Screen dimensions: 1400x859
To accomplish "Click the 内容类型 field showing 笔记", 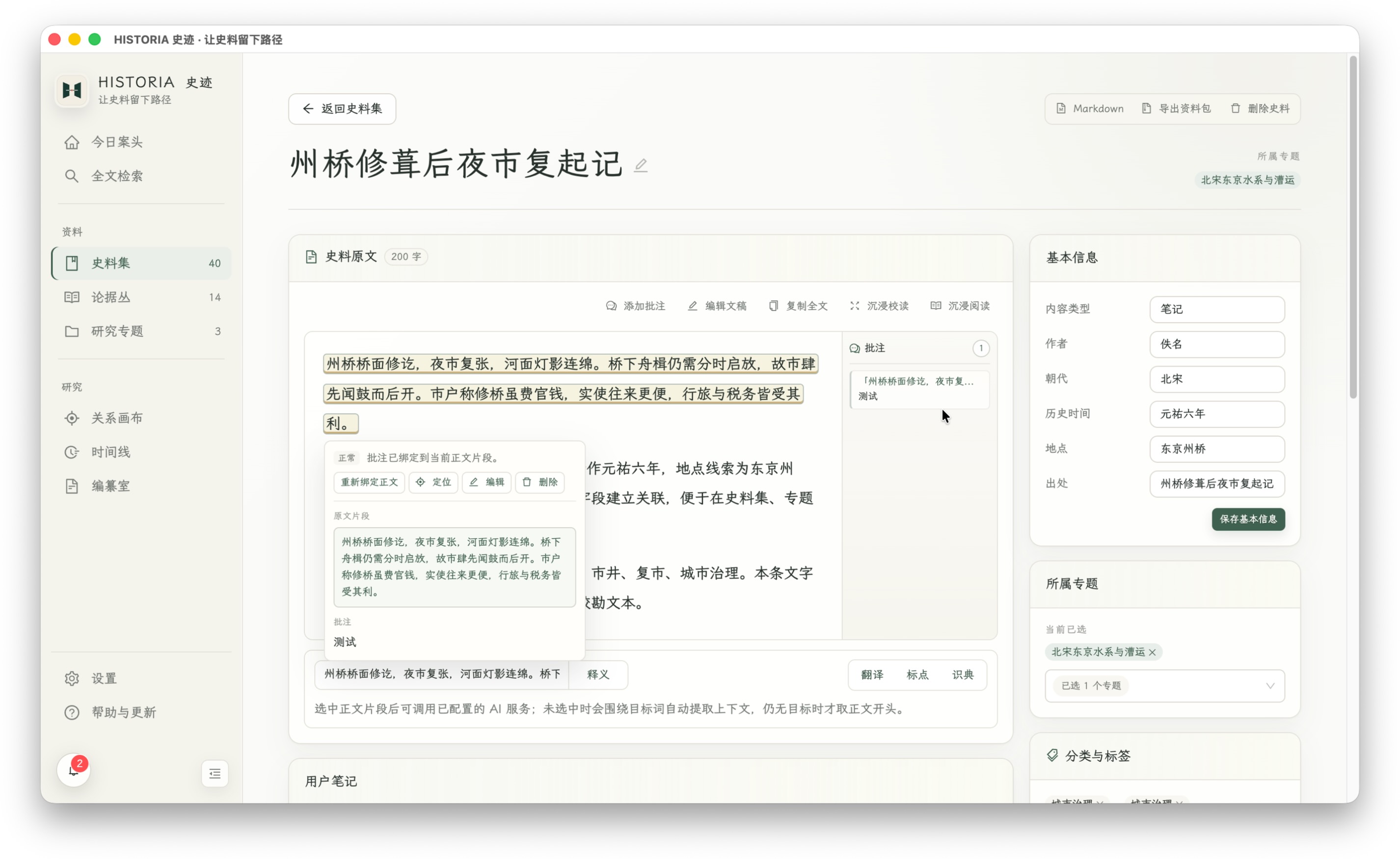I will [1217, 309].
